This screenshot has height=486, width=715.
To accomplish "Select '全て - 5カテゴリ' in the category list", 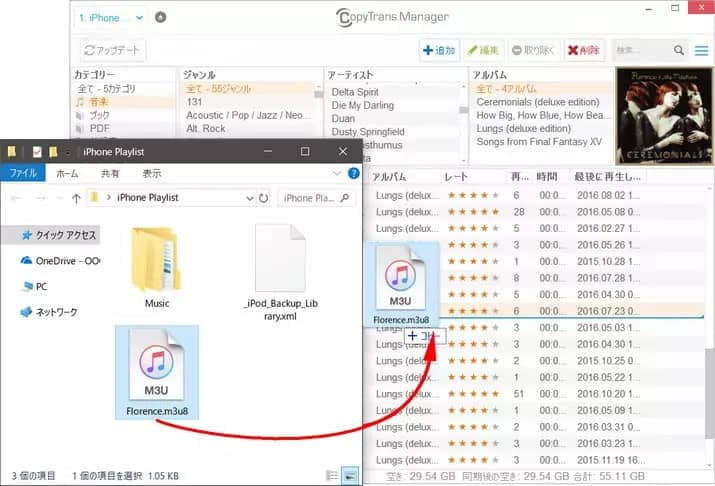I will pos(106,88).
